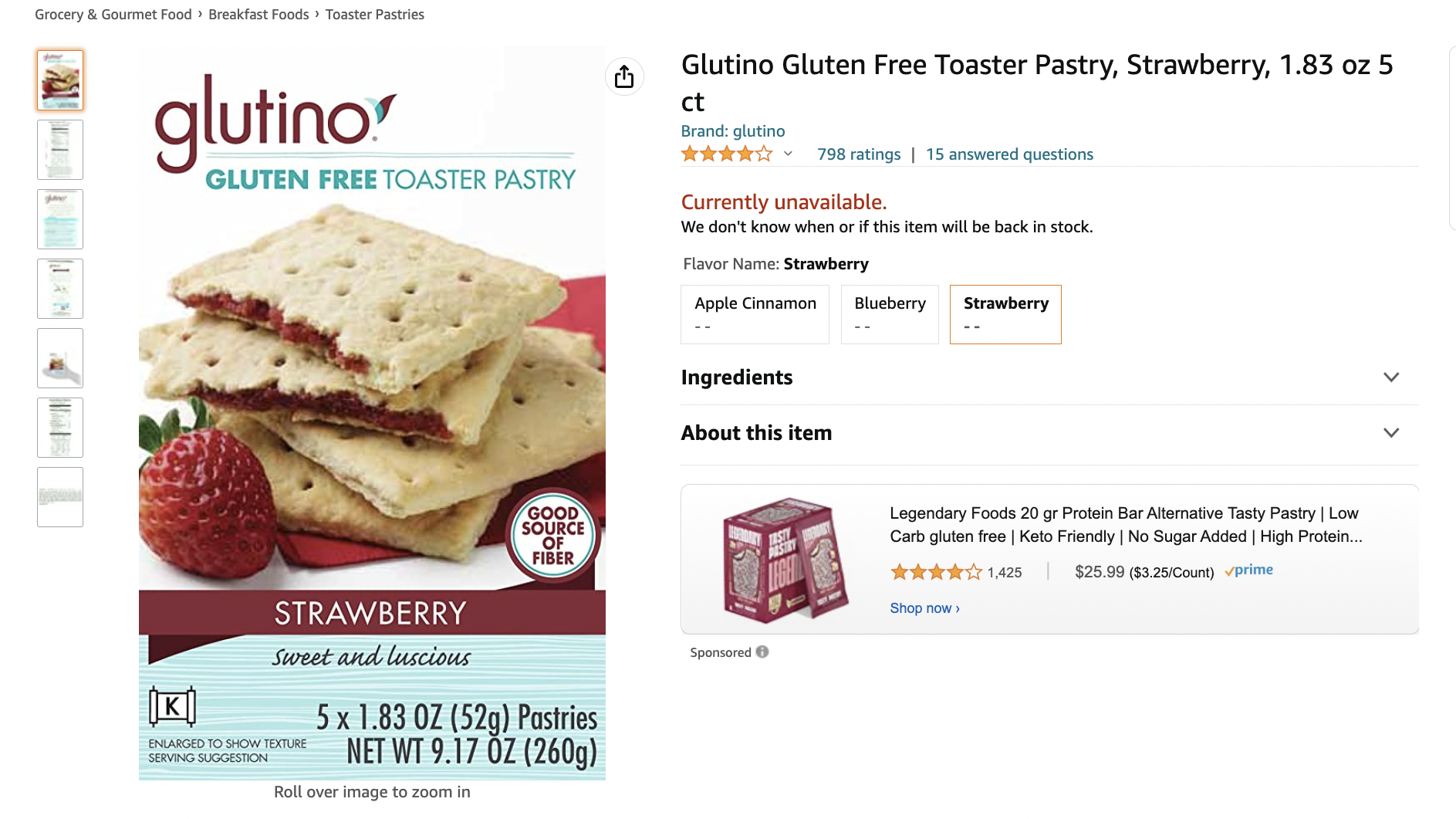
Task: Go to Toaster Pastries breadcrumb
Action: coord(375,15)
